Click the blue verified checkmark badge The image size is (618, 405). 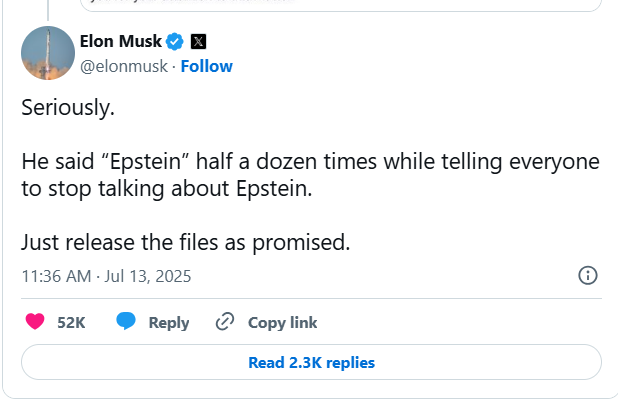[174, 42]
